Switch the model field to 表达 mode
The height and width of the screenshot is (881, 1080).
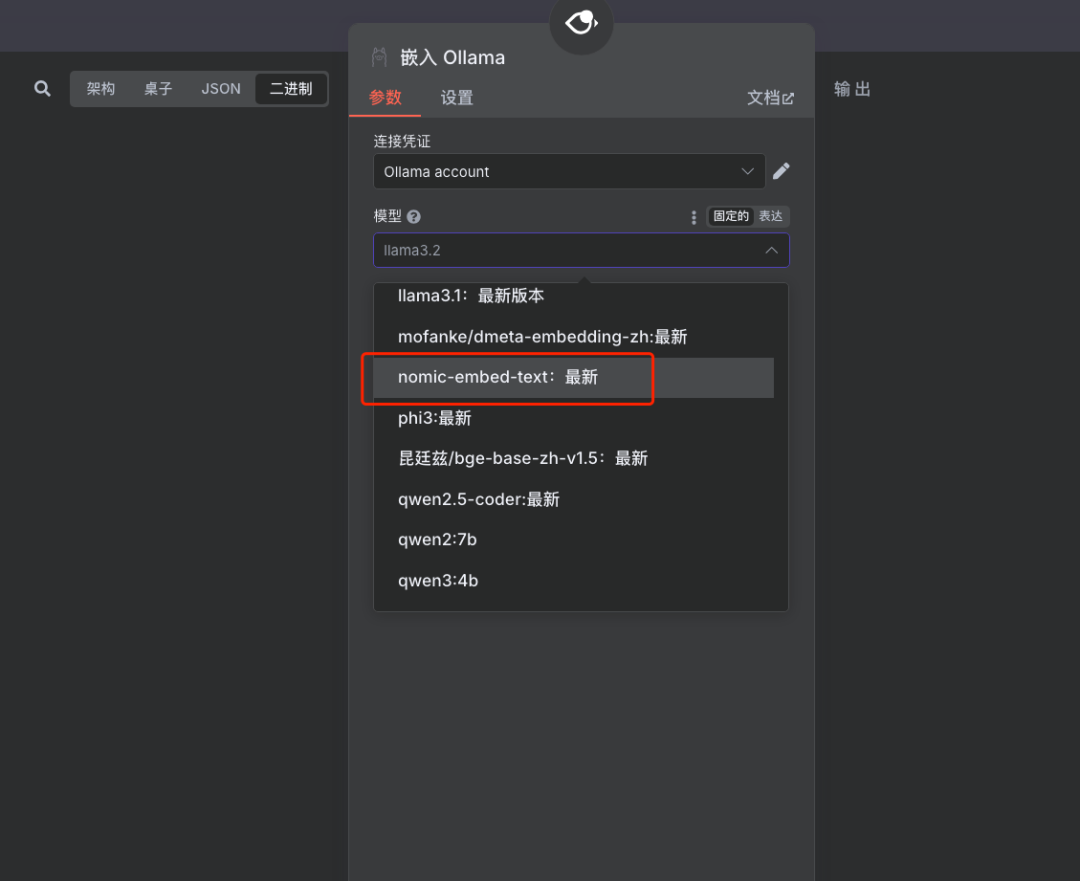(x=770, y=216)
